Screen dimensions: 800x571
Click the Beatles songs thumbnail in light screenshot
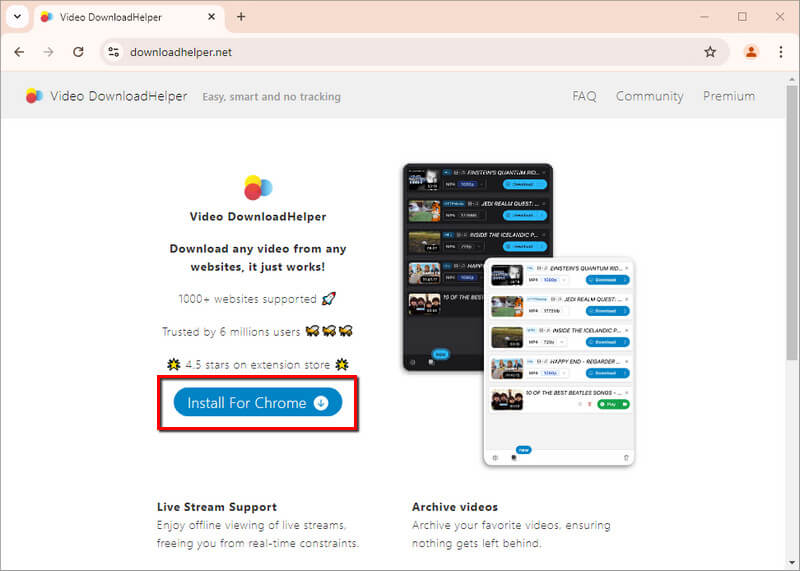click(507, 400)
